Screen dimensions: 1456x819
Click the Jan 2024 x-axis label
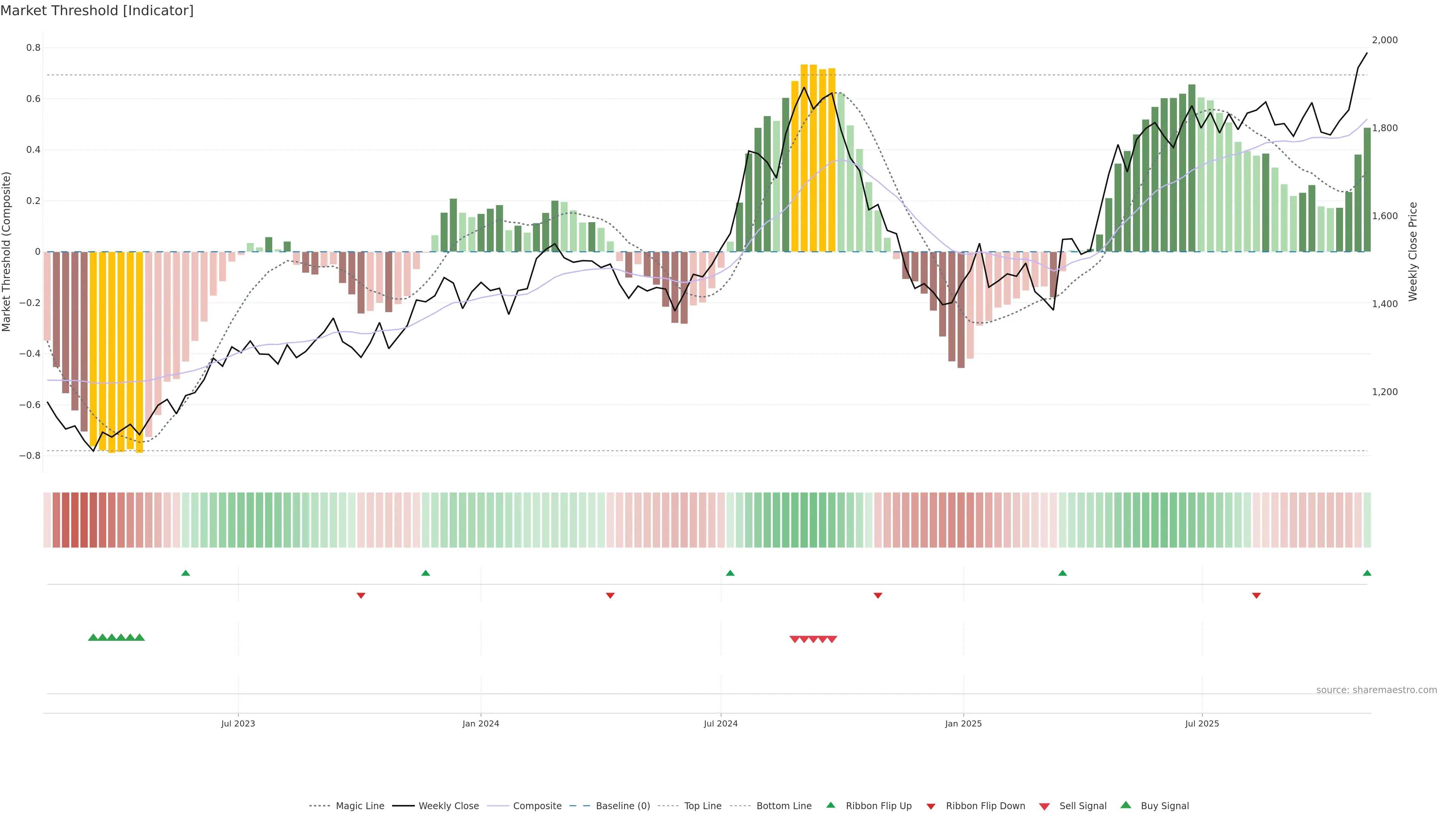coord(480,723)
